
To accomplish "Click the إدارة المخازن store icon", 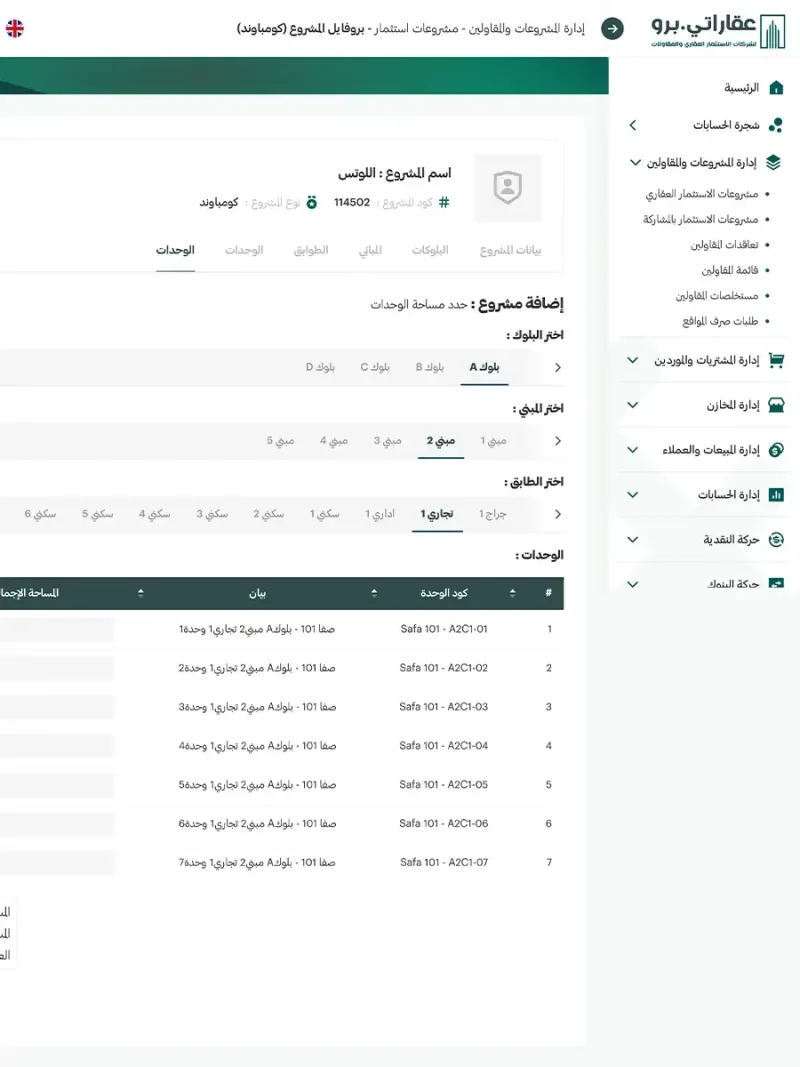I will pos(776,405).
